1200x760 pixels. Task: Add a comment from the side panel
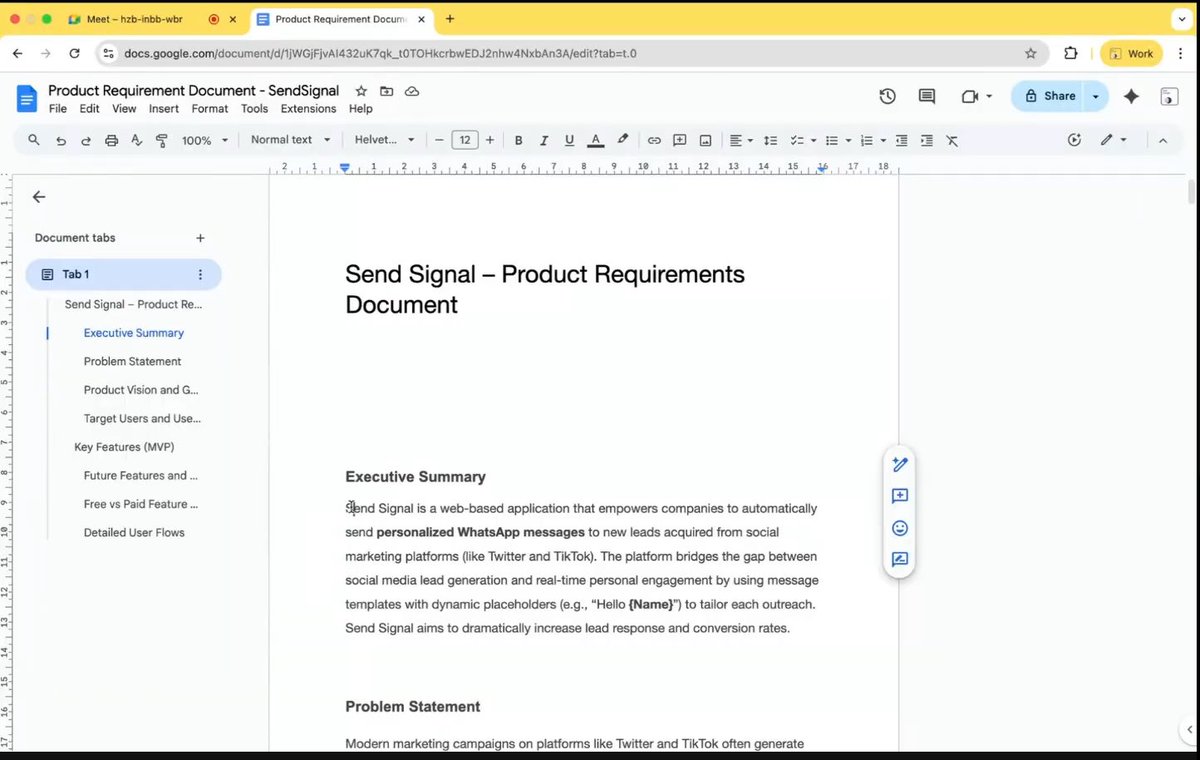pyautogui.click(x=900, y=496)
